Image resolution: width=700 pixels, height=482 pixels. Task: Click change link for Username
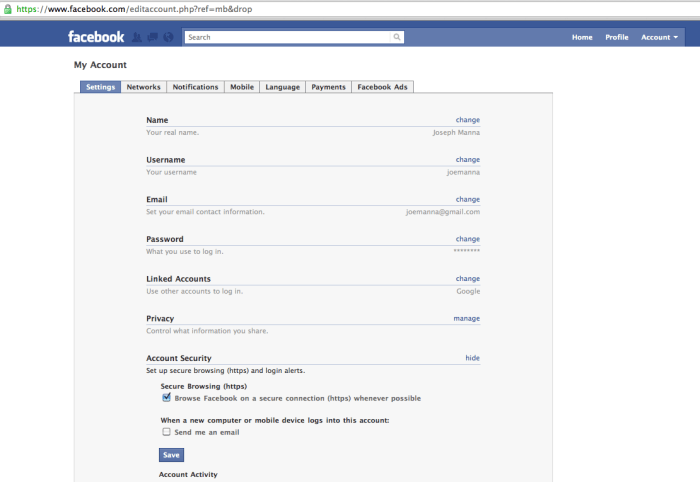coord(467,160)
